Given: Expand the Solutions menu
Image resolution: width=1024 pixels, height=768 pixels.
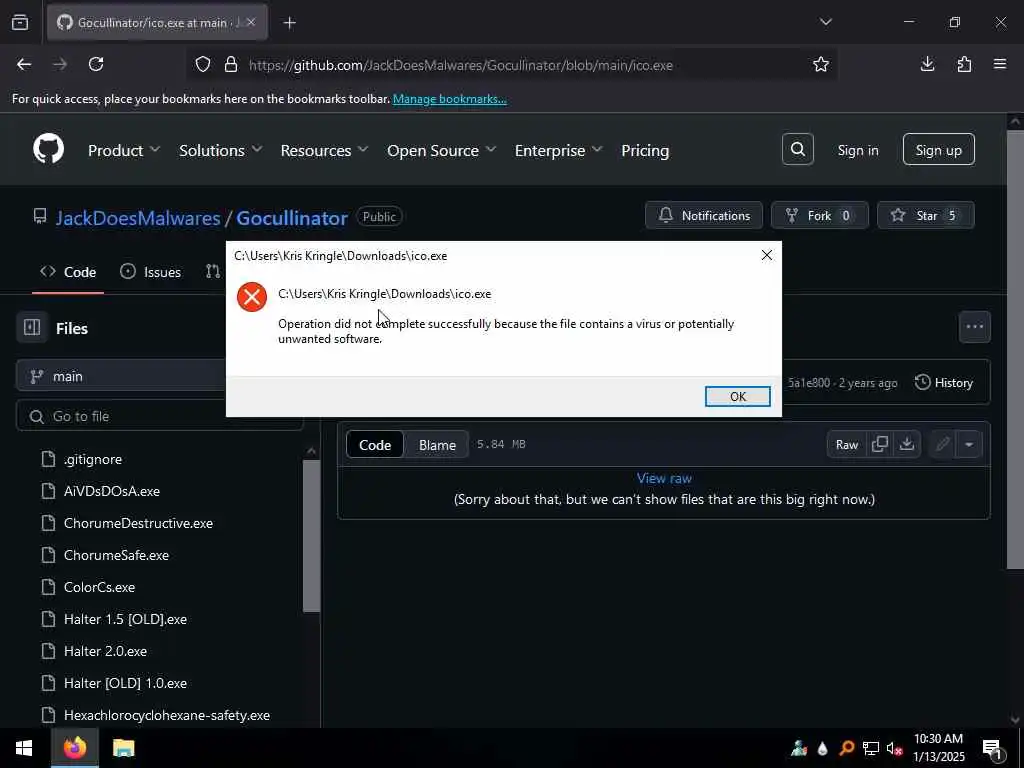Looking at the screenshot, I should pyautogui.click(x=221, y=150).
